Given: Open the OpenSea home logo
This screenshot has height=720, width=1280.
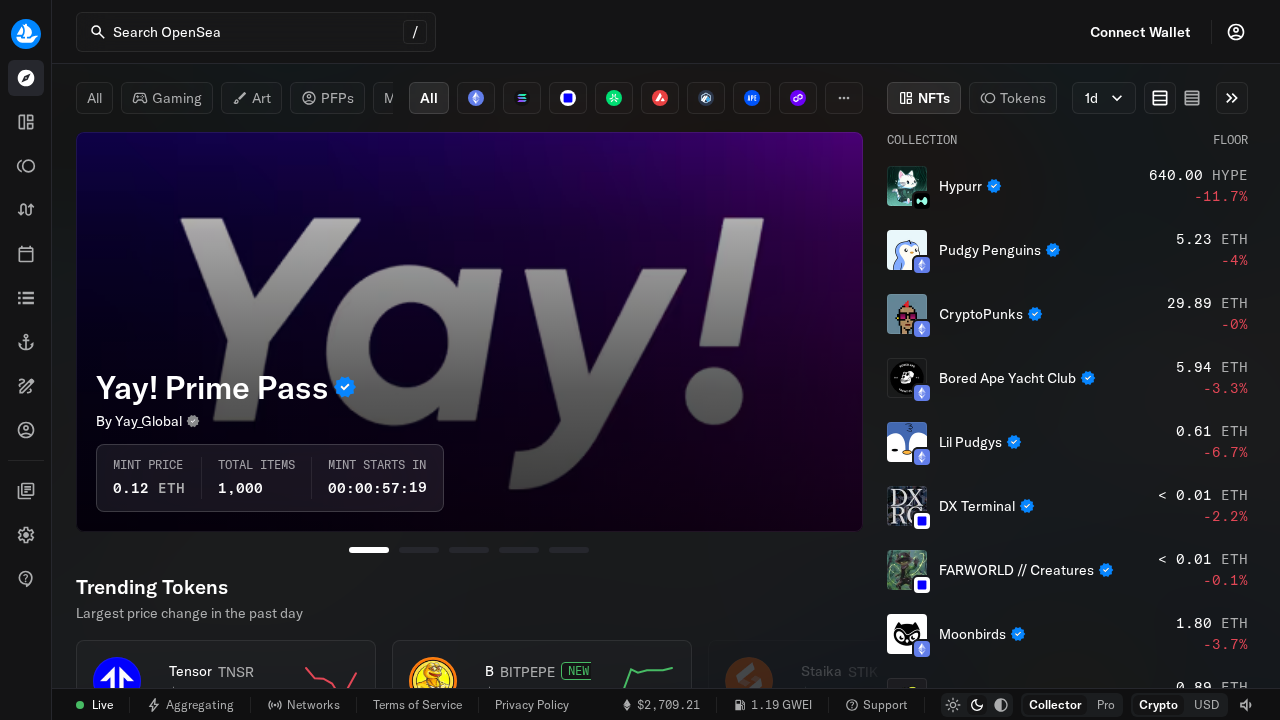Looking at the screenshot, I should [x=26, y=33].
